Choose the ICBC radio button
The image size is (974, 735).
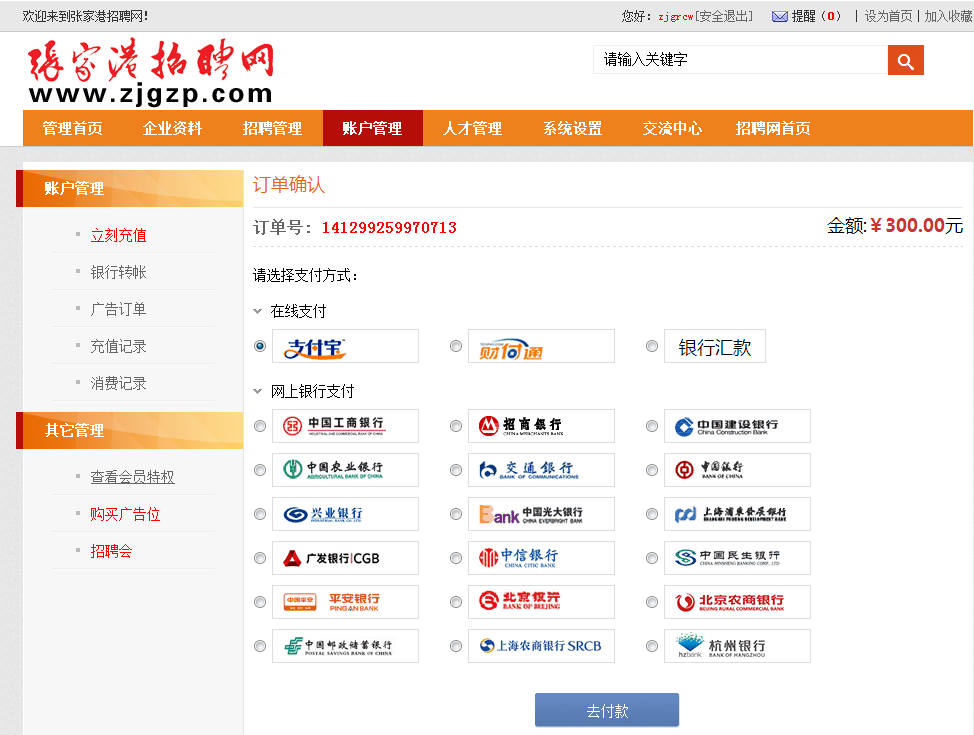coord(260,426)
